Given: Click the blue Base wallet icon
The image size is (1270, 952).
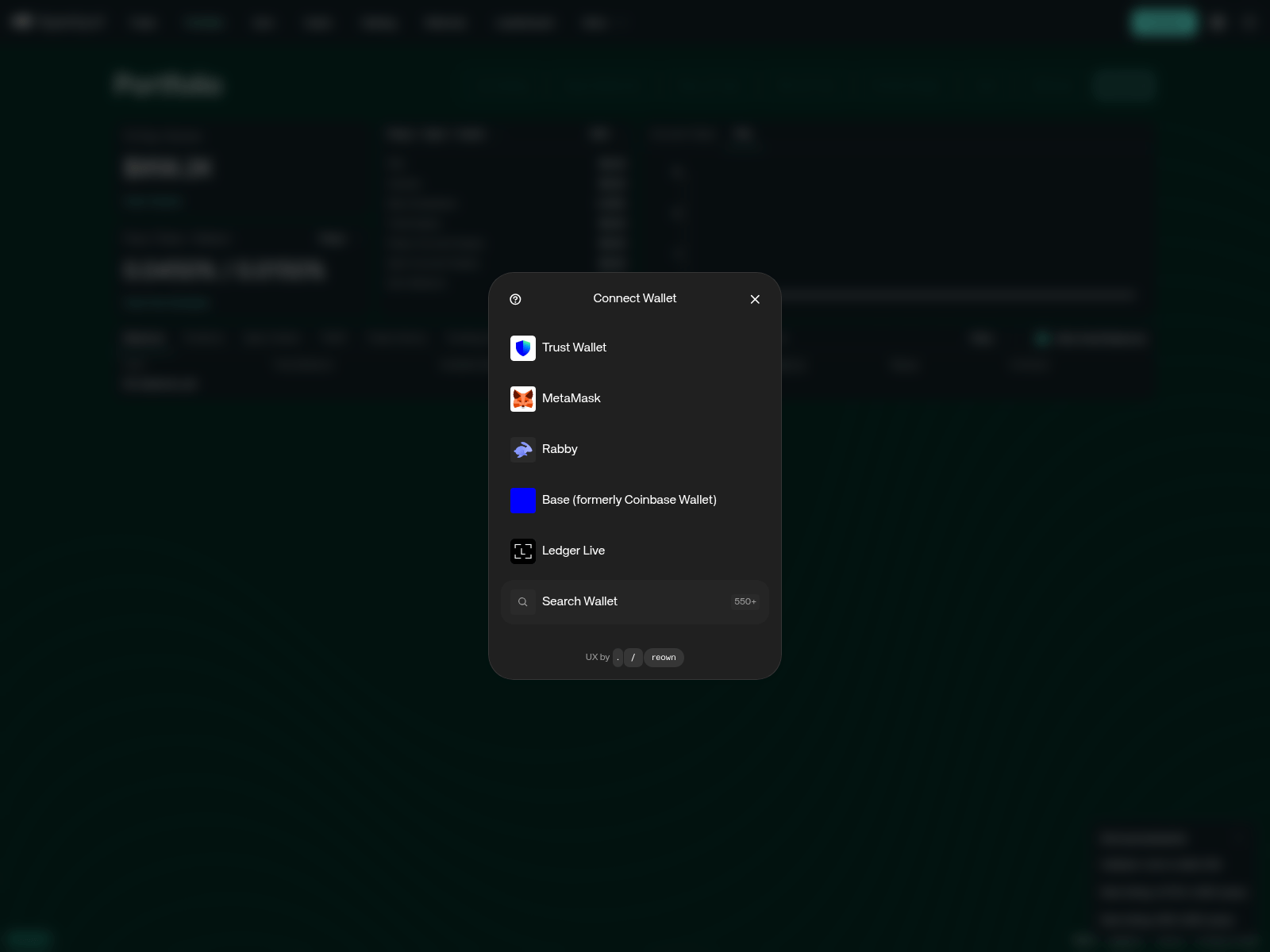Looking at the screenshot, I should pos(523,501).
